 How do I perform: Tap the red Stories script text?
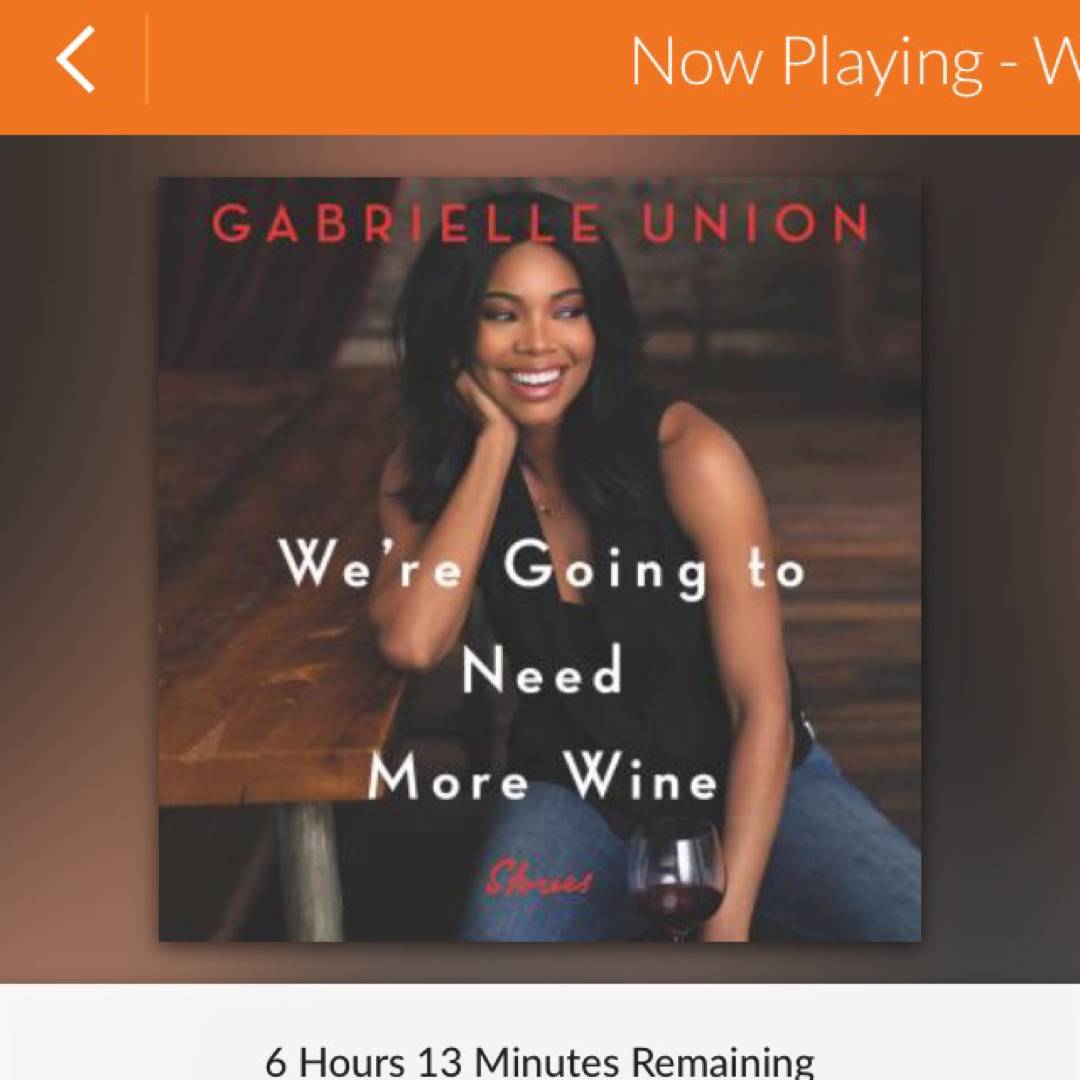pos(538,880)
